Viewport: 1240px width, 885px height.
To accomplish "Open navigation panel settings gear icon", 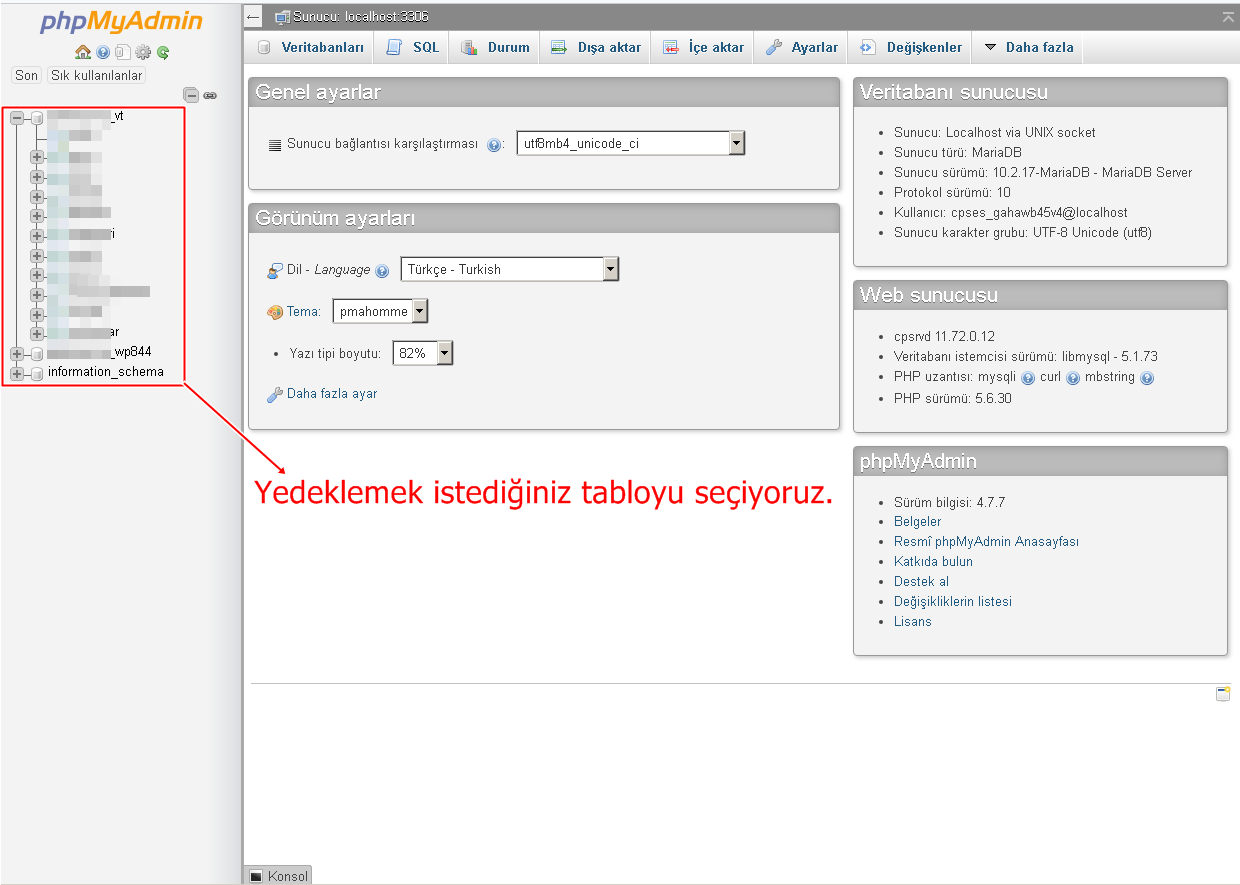I will point(143,52).
